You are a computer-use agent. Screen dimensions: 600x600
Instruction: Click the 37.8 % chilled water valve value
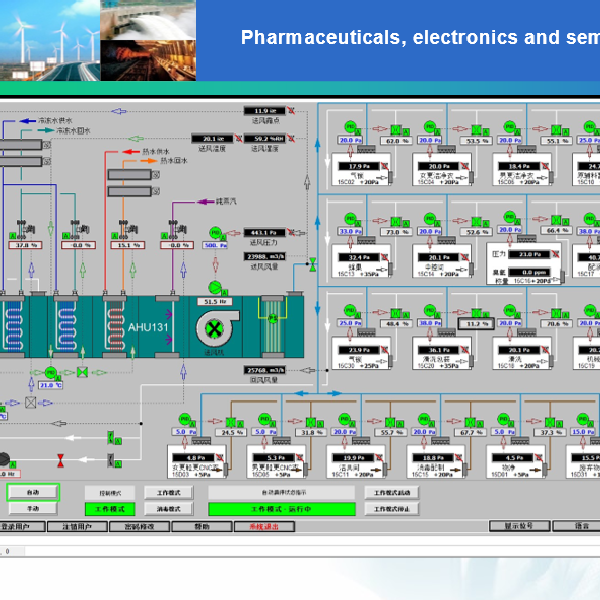pyautogui.click(x=27, y=244)
